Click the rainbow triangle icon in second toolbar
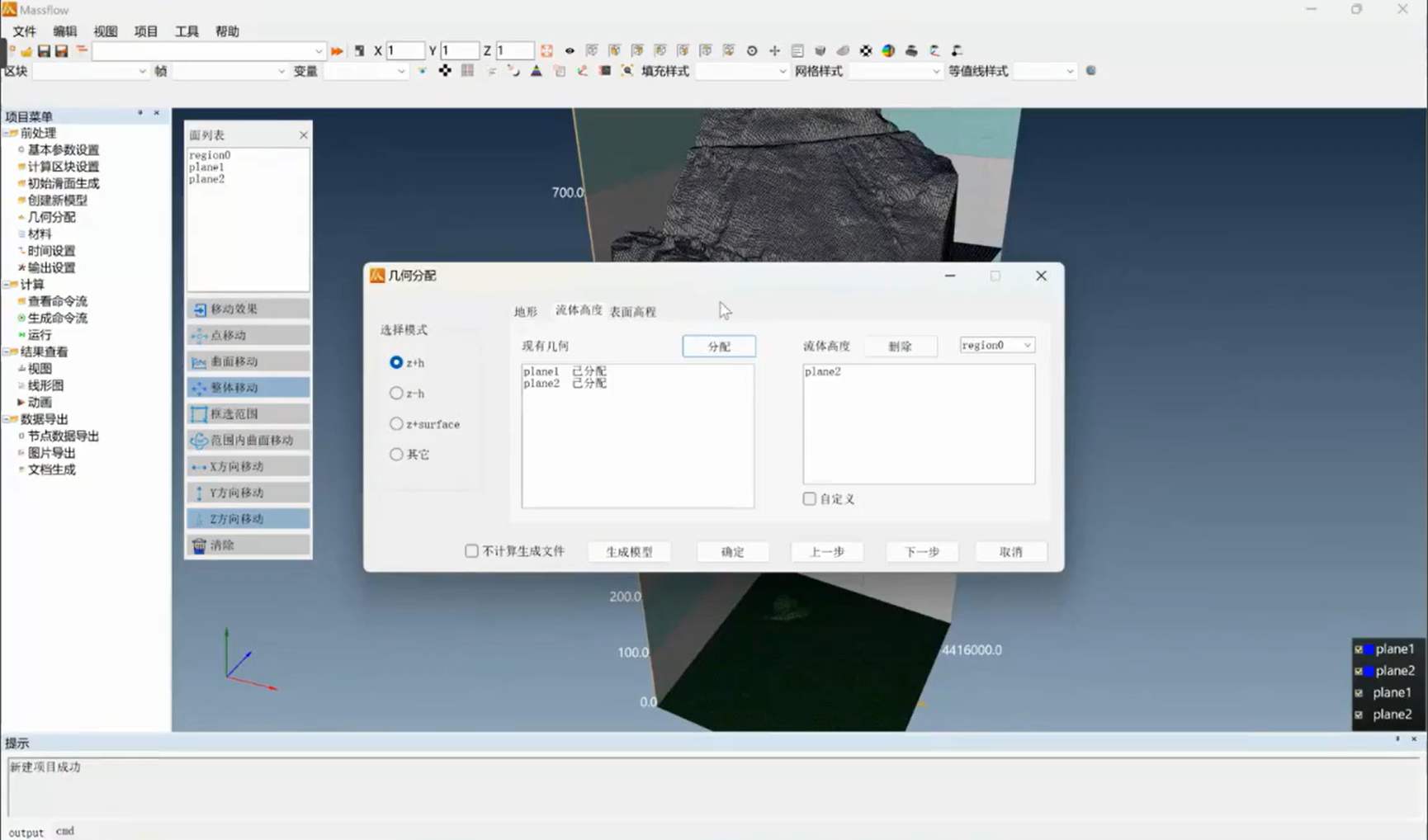The image size is (1428, 840). [537, 71]
